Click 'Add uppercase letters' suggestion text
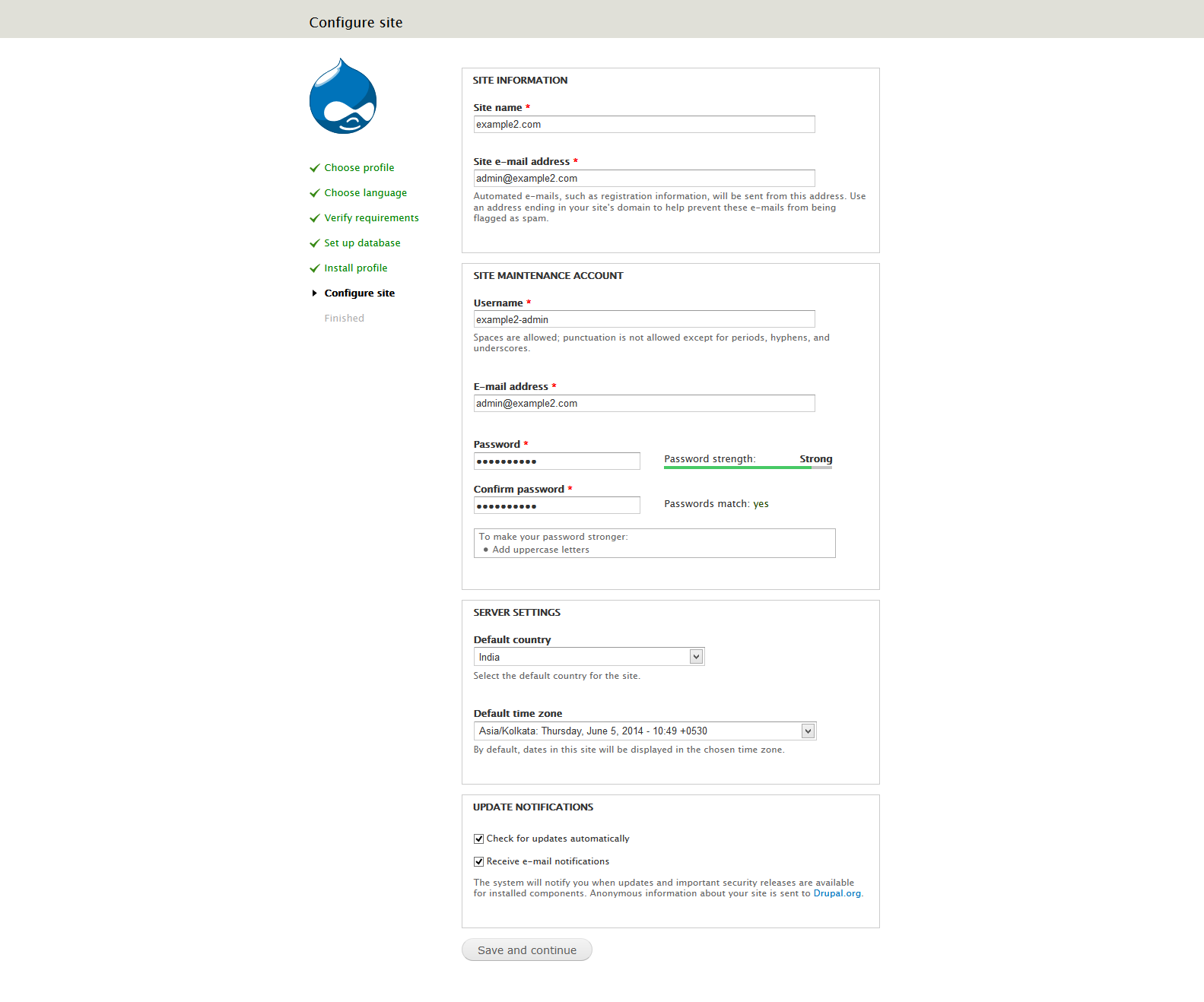The width and height of the screenshot is (1204, 1002). point(541,550)
